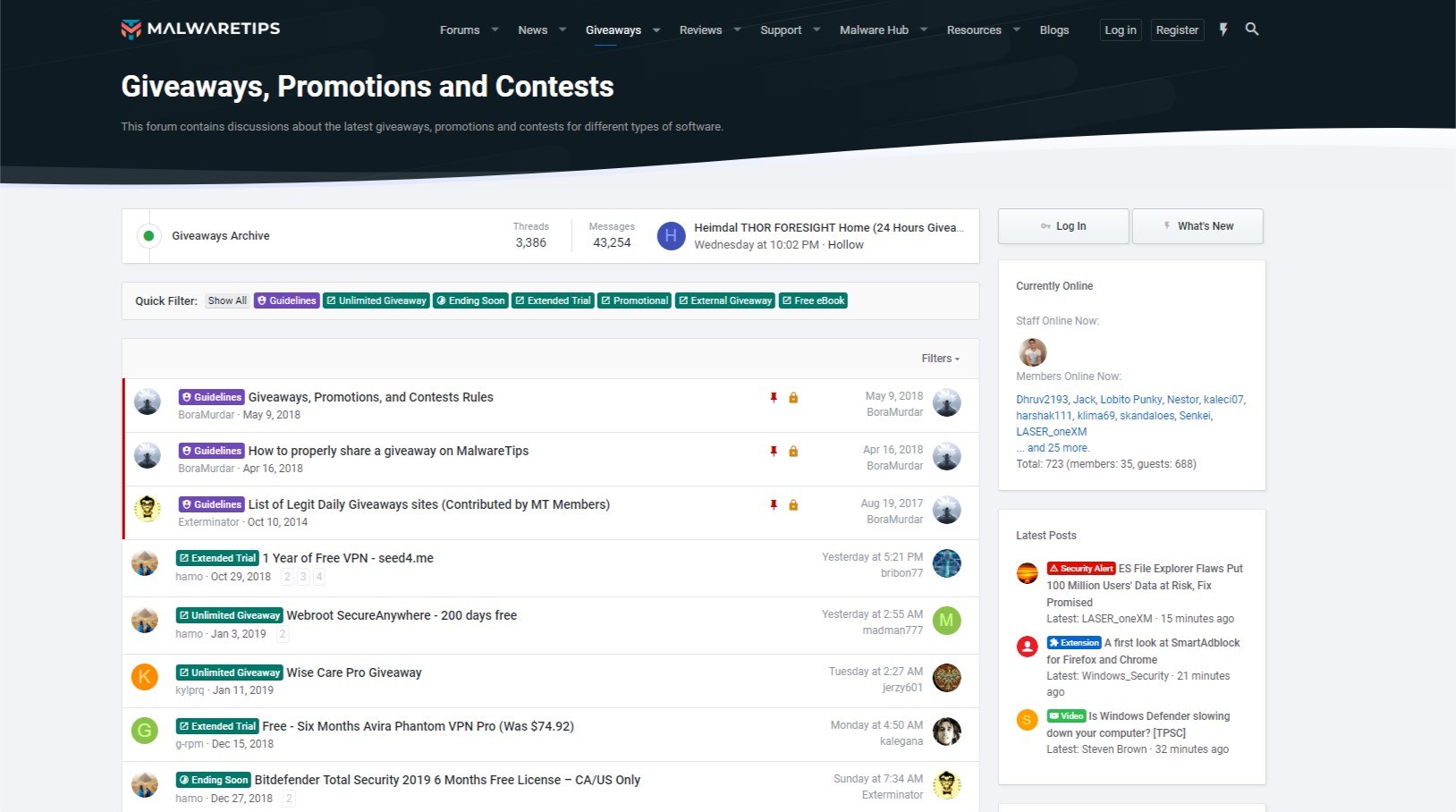Open the Malware Hub dropdown arrow
This screenshot has width=1456, height=812.
point(924,30)
